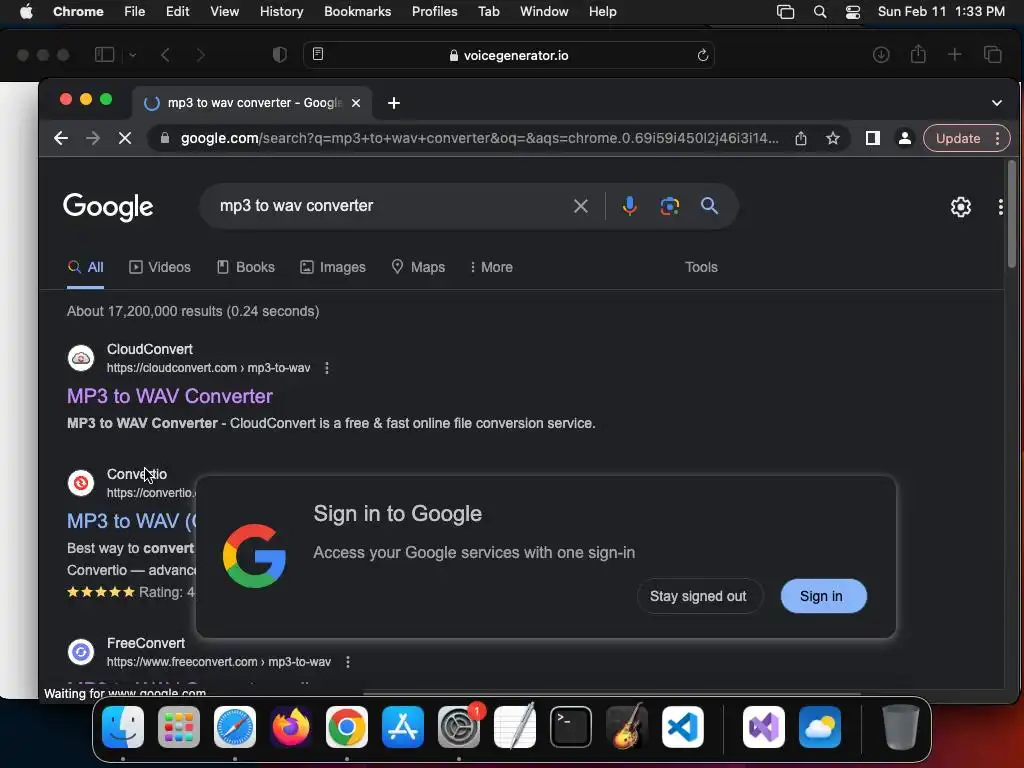
Task: Switch to Maps results
Action: click(x=418, y=267)
